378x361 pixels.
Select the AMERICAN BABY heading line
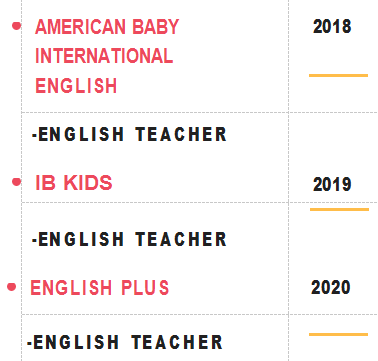point(107,27)
